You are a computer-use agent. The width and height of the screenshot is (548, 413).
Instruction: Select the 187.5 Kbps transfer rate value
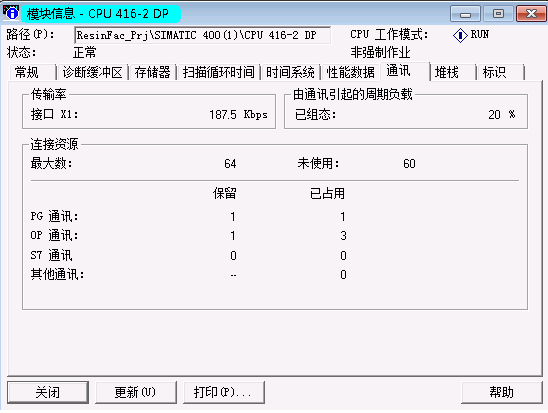pos(238,115)
